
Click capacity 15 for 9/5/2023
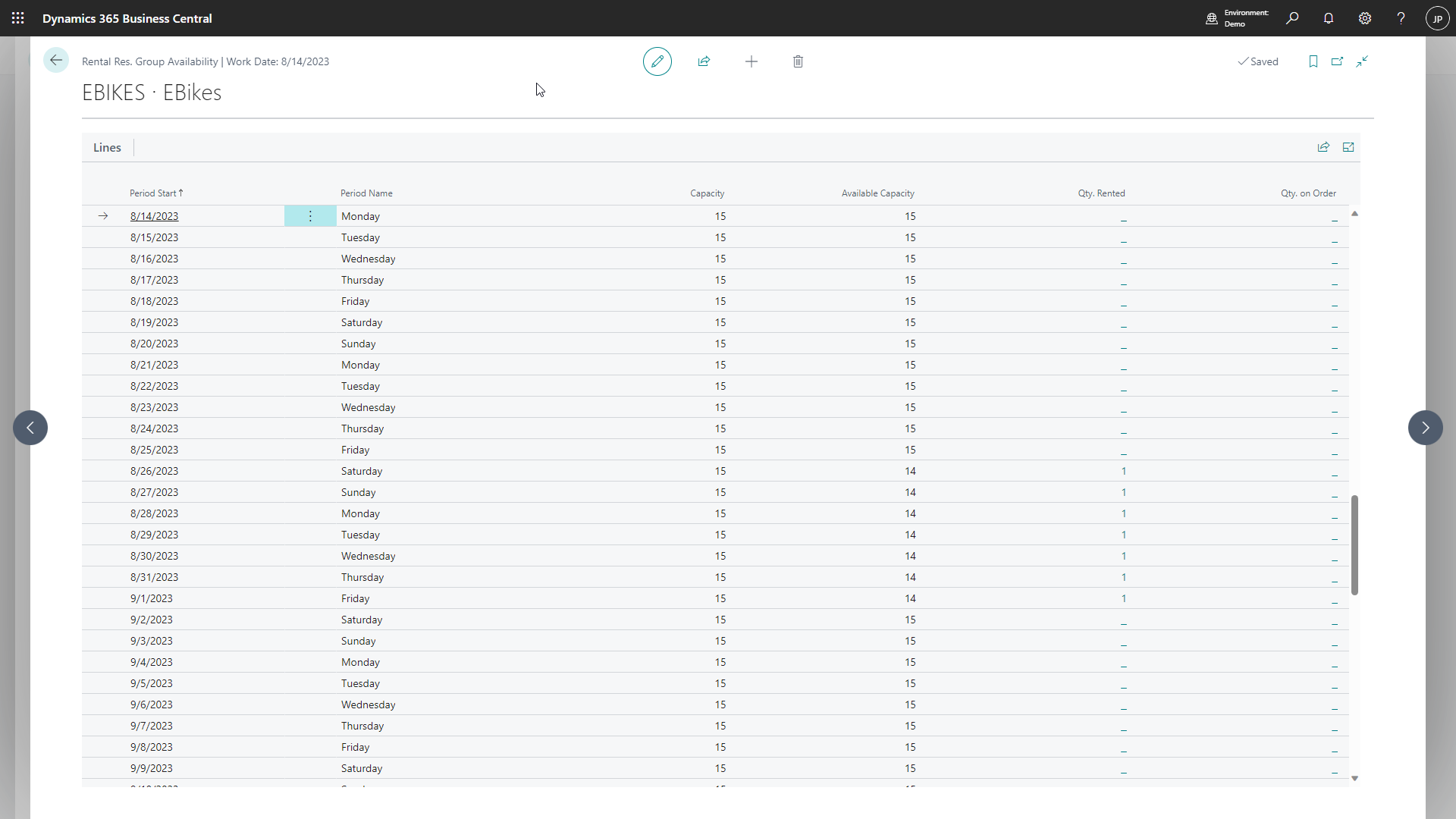(720, 683)
